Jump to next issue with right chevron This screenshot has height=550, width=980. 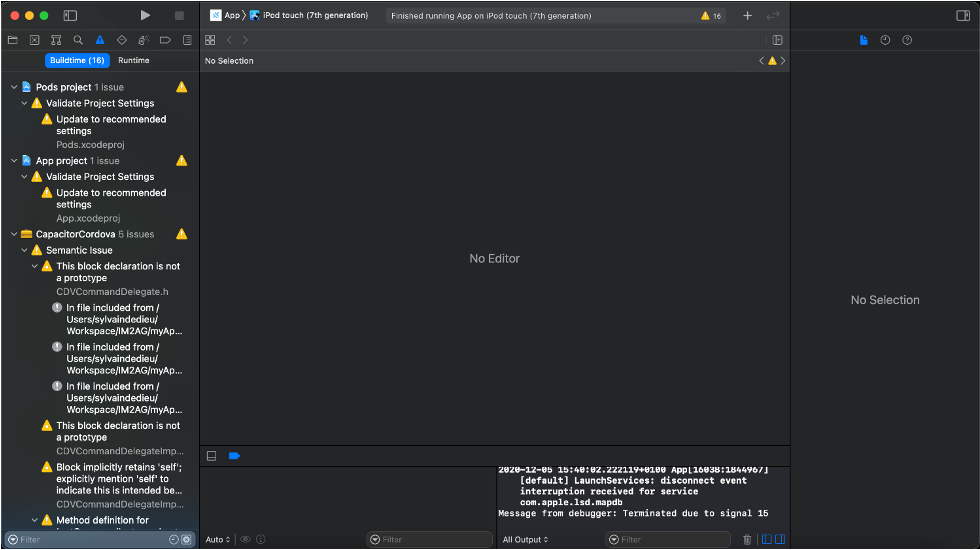coord(782,61)
